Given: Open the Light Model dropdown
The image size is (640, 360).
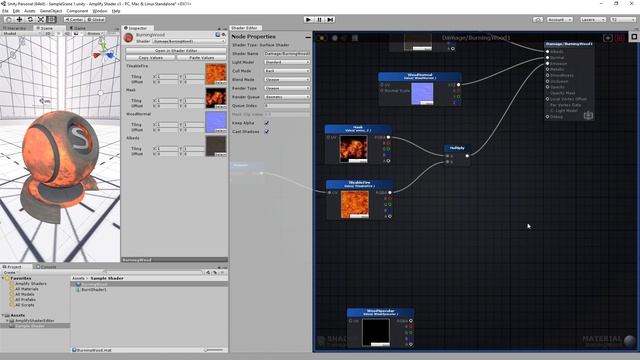Looking at the screenshot, I should pos(287,62).
